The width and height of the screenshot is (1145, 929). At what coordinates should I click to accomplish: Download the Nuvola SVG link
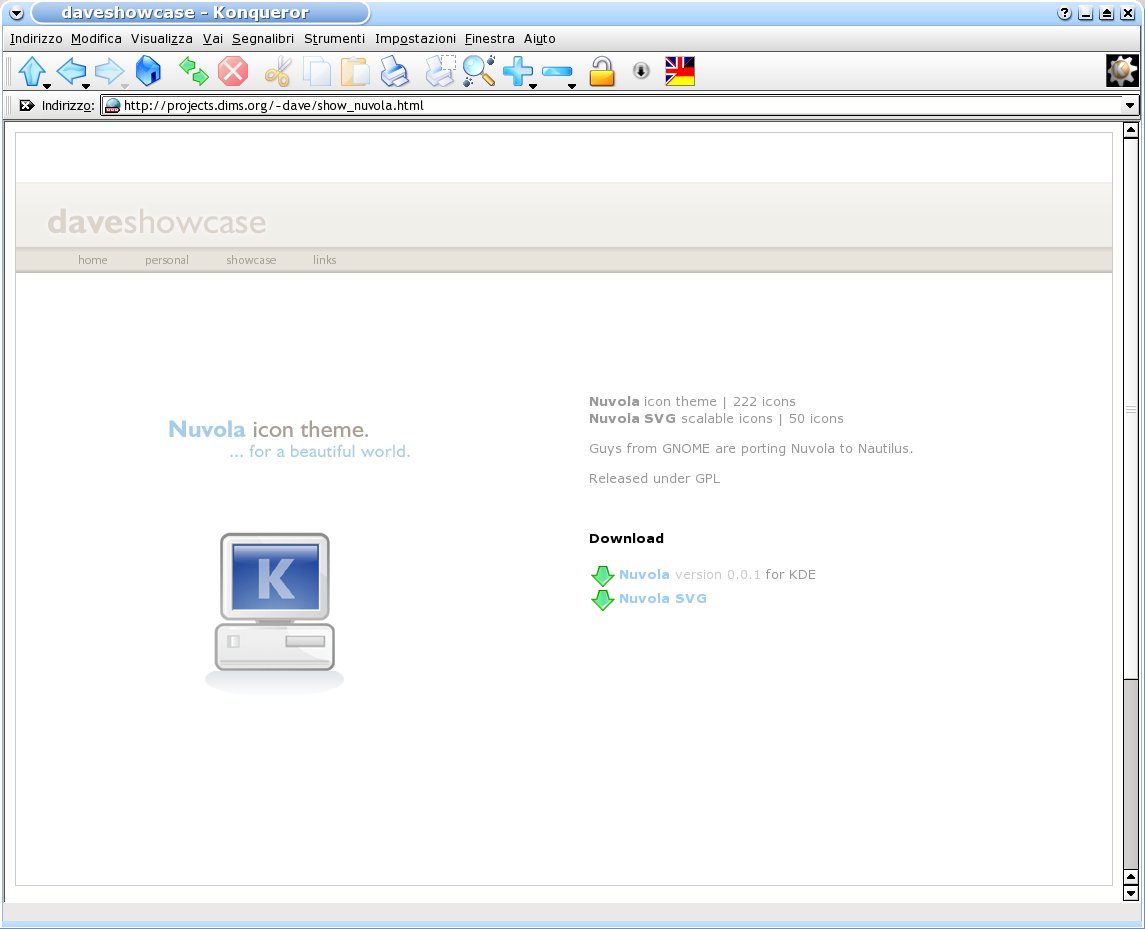tap(662, 599)
